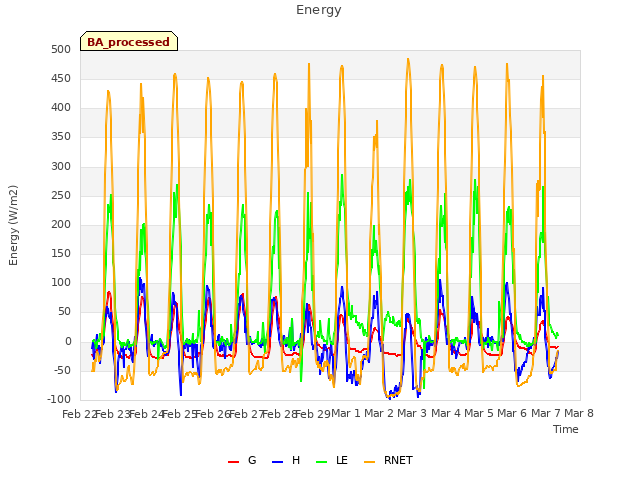Click the LE legend entry
This screenshot has width=640, height=480.
click(332, 460)
